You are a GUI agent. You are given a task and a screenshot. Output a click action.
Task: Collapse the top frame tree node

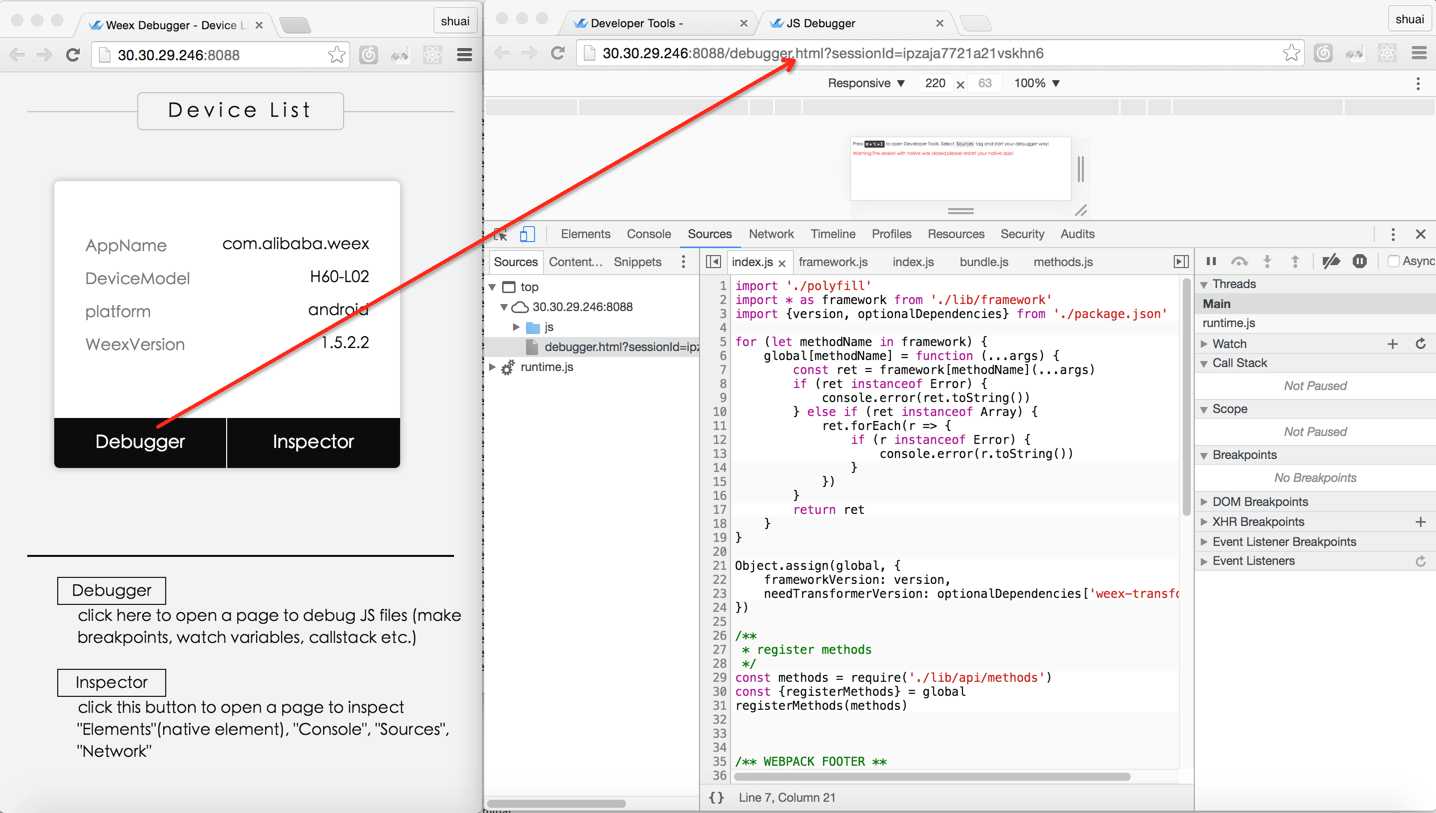tap(493, 287)
